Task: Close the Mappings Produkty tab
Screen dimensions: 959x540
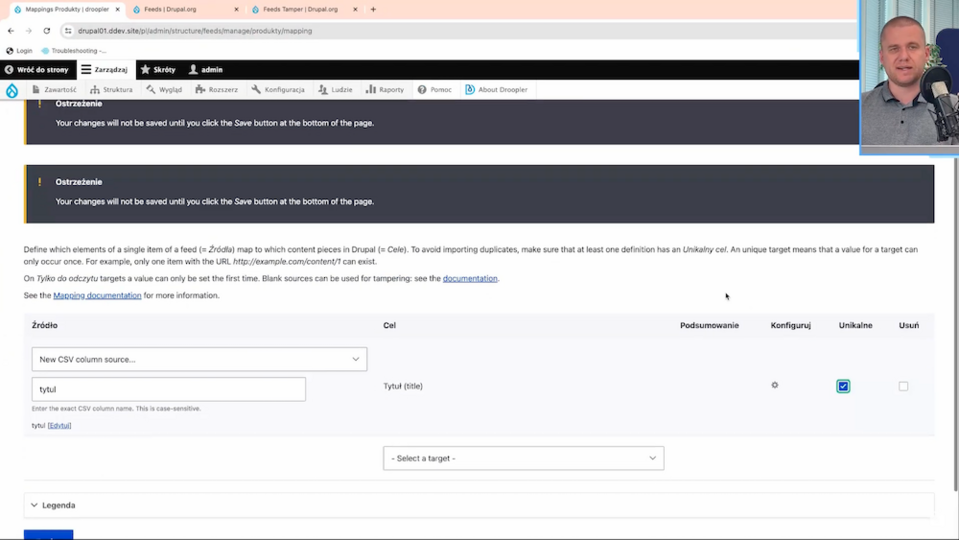Action: (117, 9)
